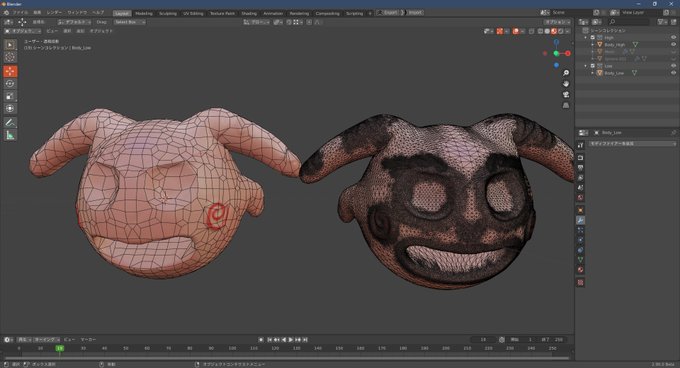Viewport: 680px width, 368px height.
Task: Switch to the Shading workspace tab
Action: pyautogui.click(x=249, y=13)
